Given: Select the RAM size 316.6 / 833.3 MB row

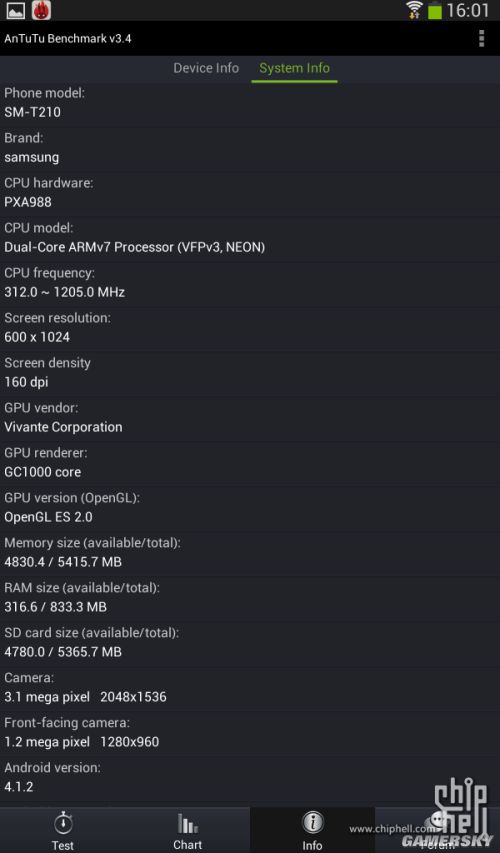Looking at the screenshot, I should [x=250, y=597].
